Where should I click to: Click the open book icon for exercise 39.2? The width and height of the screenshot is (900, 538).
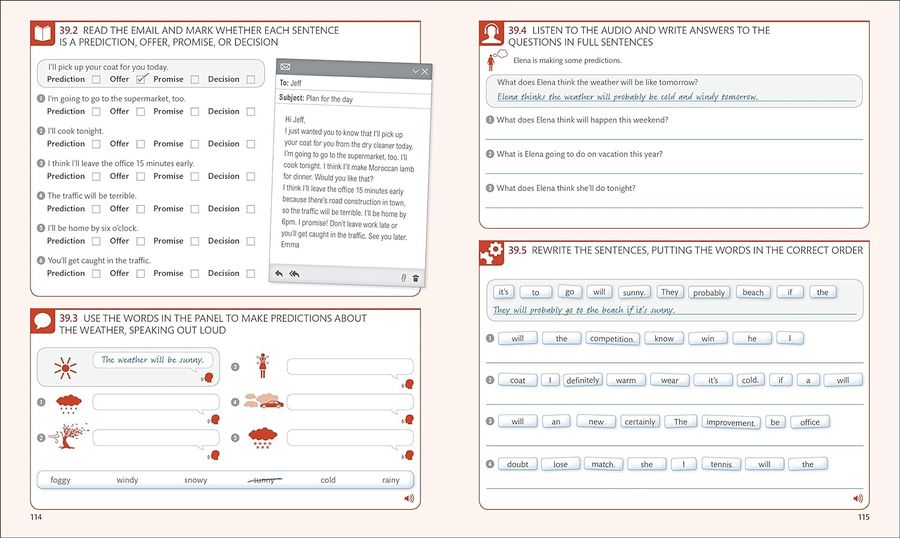pyautogui.click(x=42, y=33)
